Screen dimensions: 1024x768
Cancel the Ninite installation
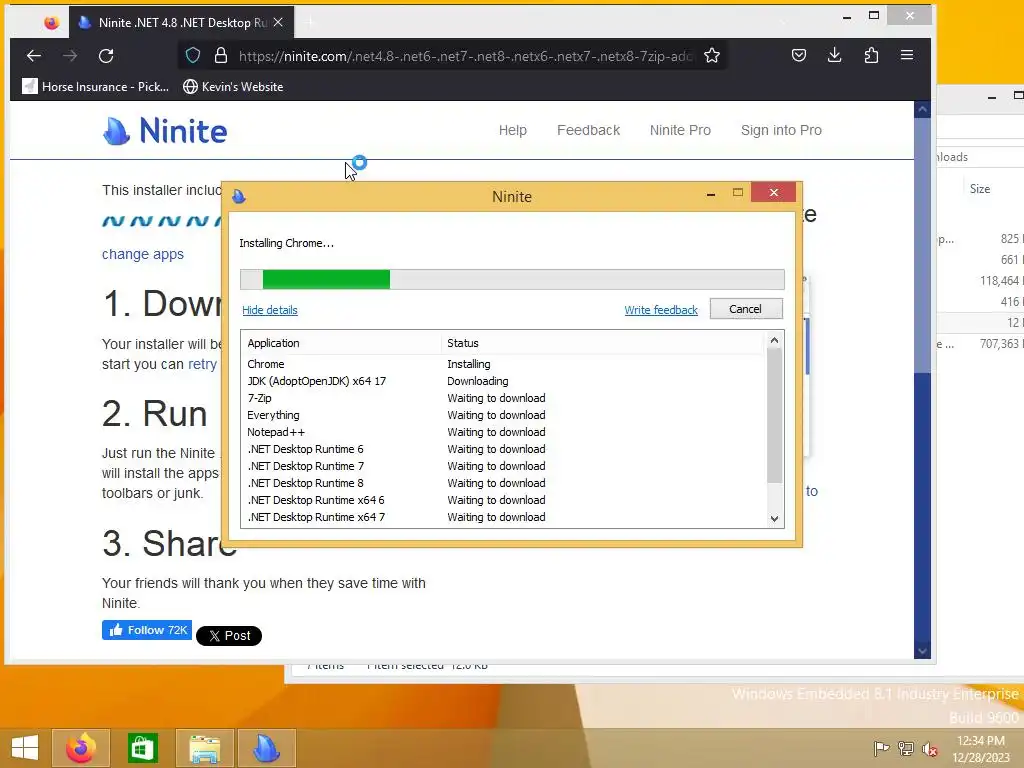pos(746,309)
